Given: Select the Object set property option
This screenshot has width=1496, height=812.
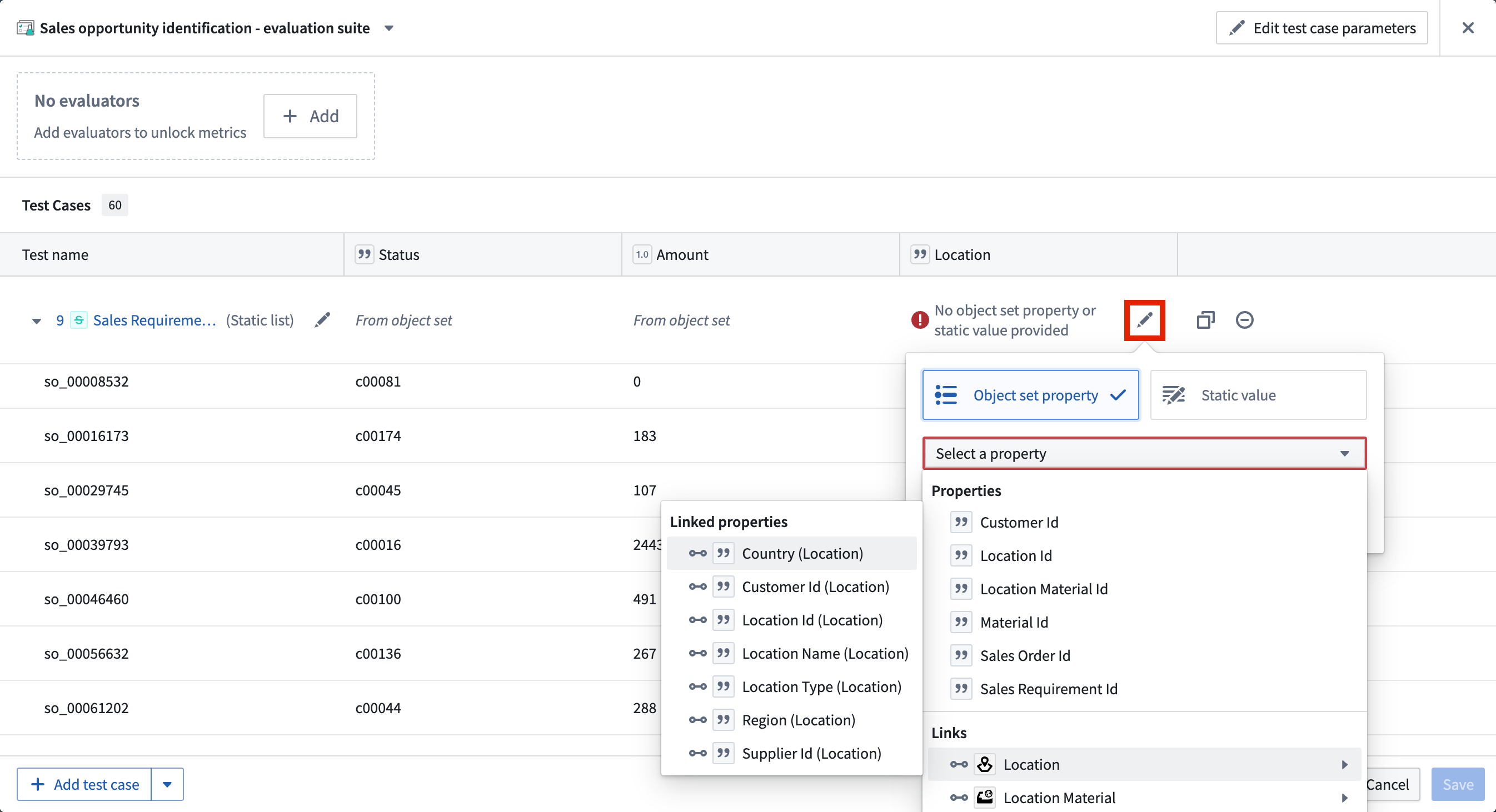Looking at the screenshot, I should coord(1030,395).
